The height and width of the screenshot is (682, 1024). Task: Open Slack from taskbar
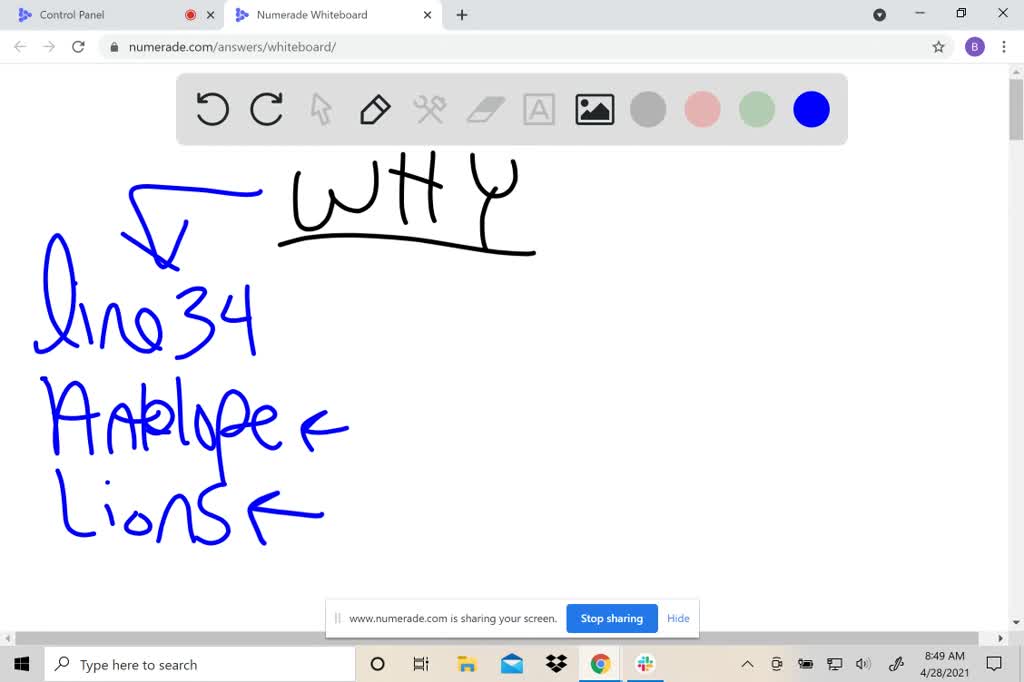pos(645,664)
